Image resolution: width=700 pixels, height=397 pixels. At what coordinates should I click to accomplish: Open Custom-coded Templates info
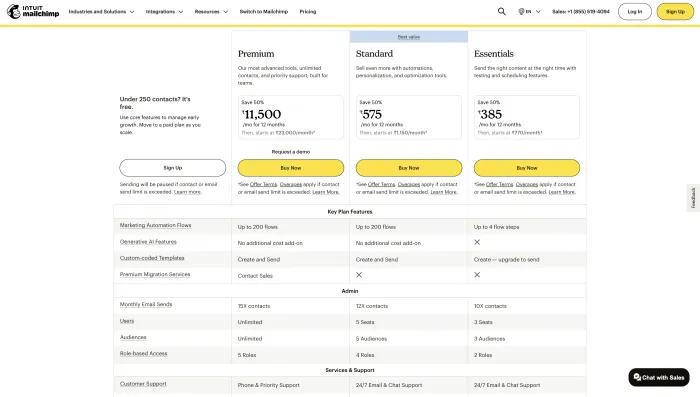152,258
